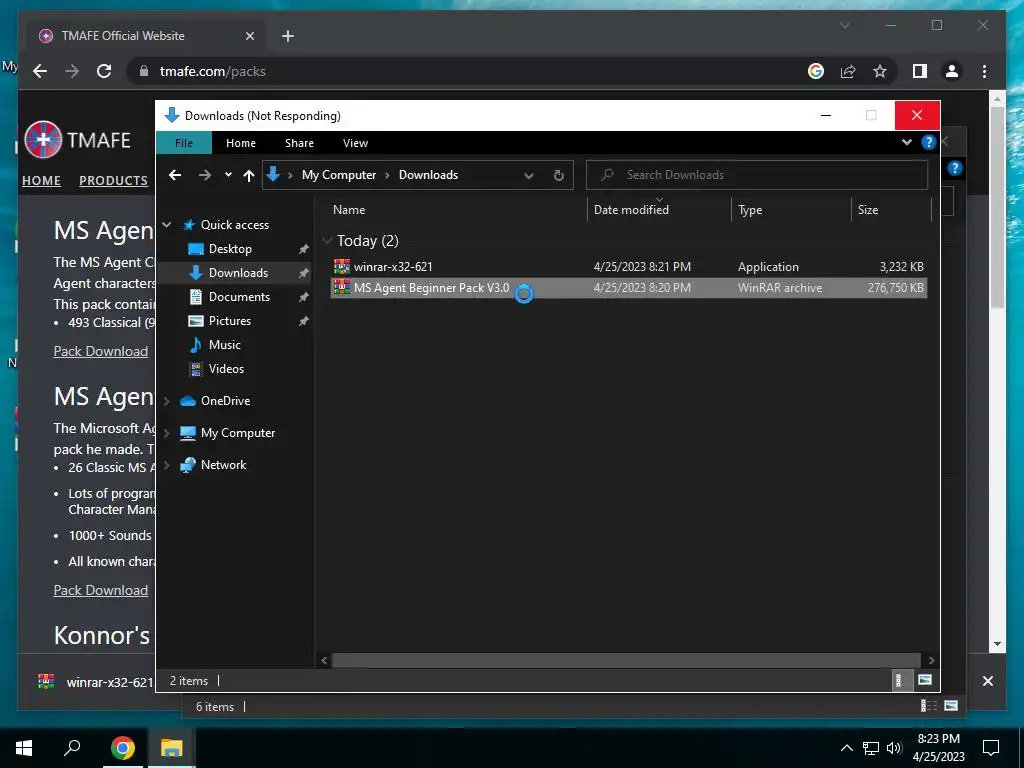Share this page icon in Chrome
1024x768 pixels.
848,71
